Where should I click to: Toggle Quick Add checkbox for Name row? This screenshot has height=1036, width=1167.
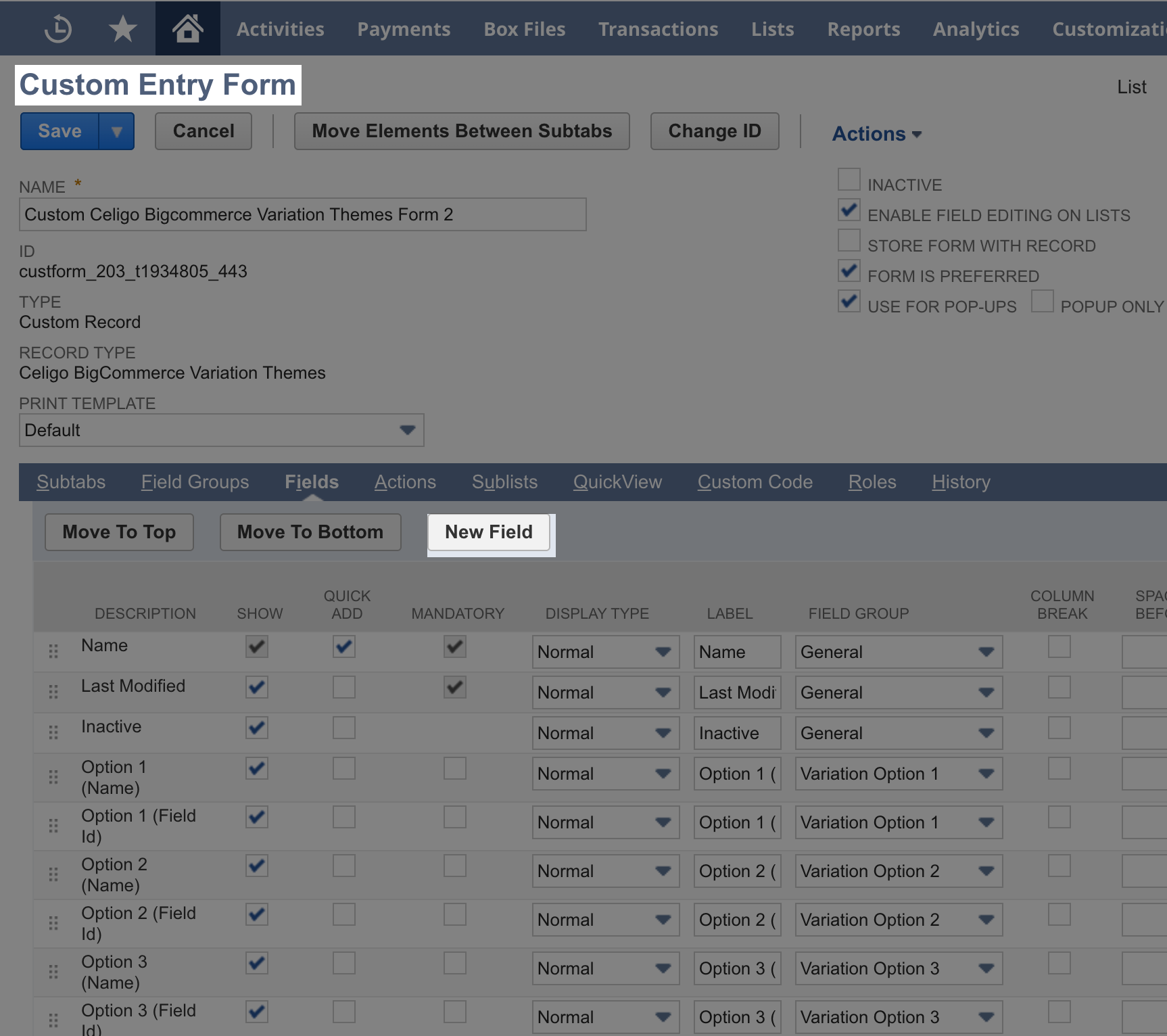pyautogui.click(x=344, y=646)
